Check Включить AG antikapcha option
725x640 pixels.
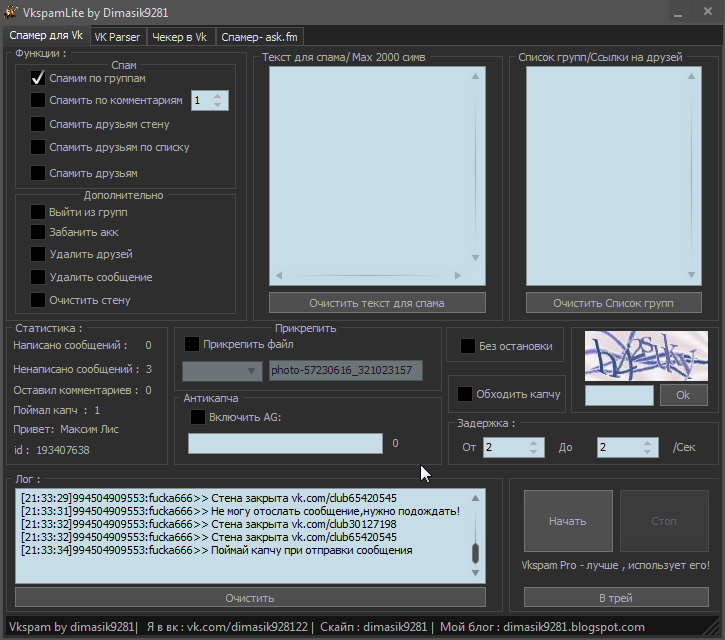198,417
